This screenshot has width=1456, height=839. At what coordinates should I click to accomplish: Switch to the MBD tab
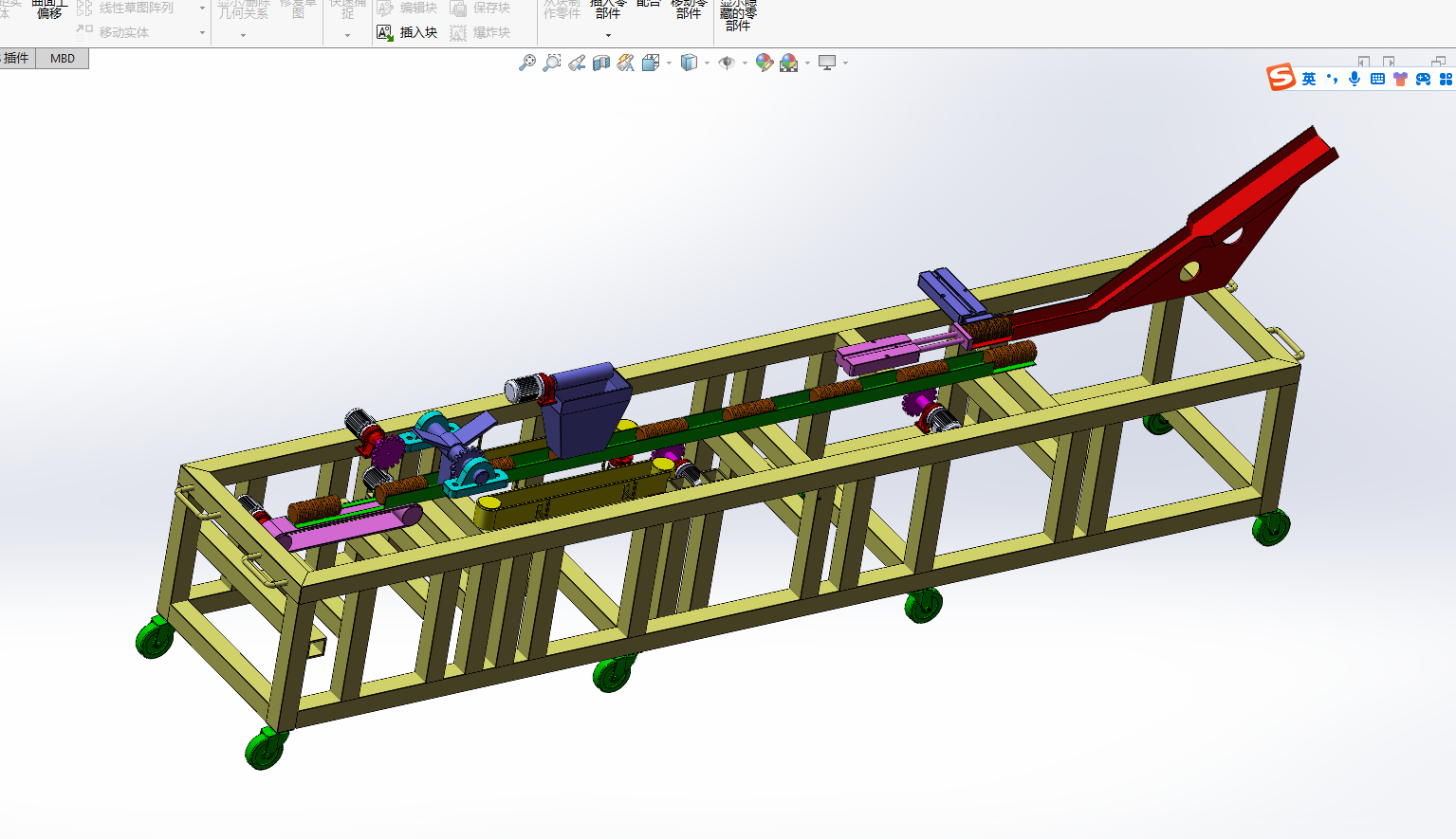(63, 59)
